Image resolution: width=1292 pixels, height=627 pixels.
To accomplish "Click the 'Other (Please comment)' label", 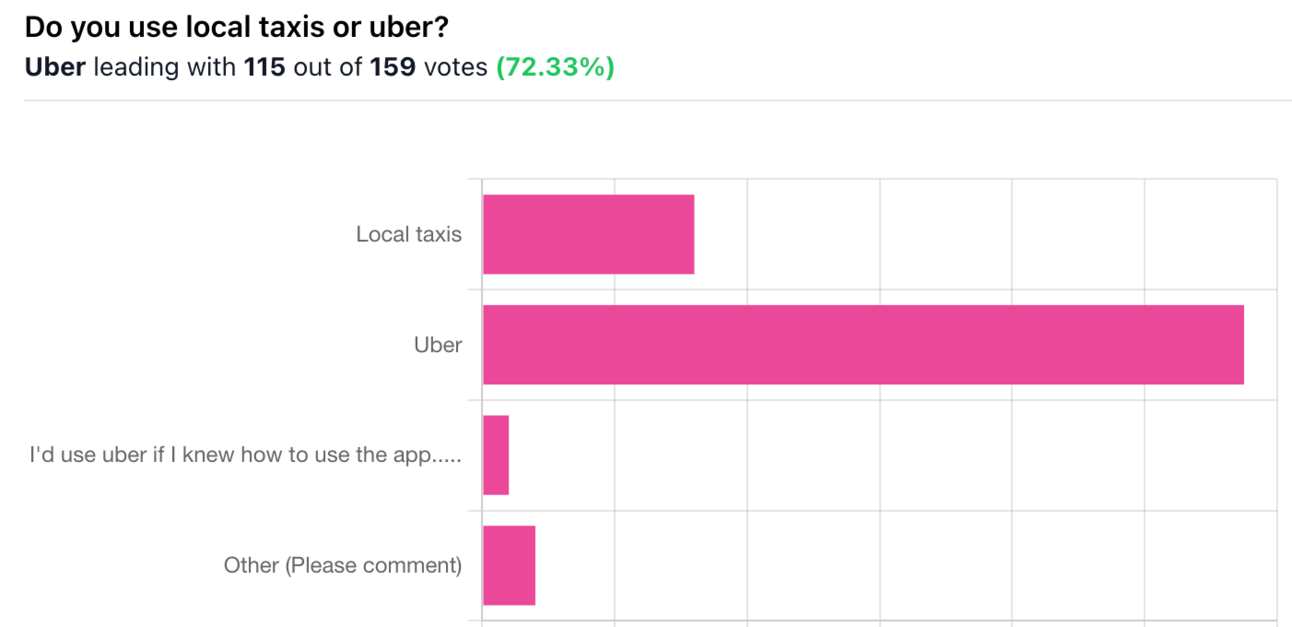I will (343, 565).
